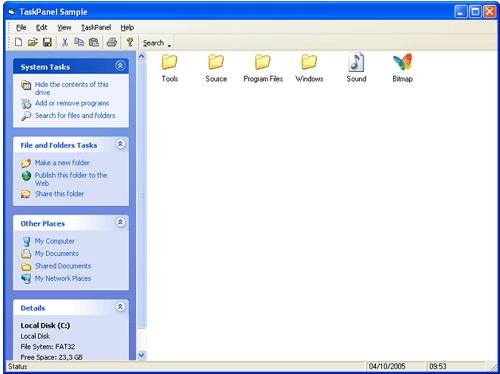This screenshot has height=374, width=500.
Task: Click the My Network Places link
Action: pyautogui.click(x=63, y=278)
